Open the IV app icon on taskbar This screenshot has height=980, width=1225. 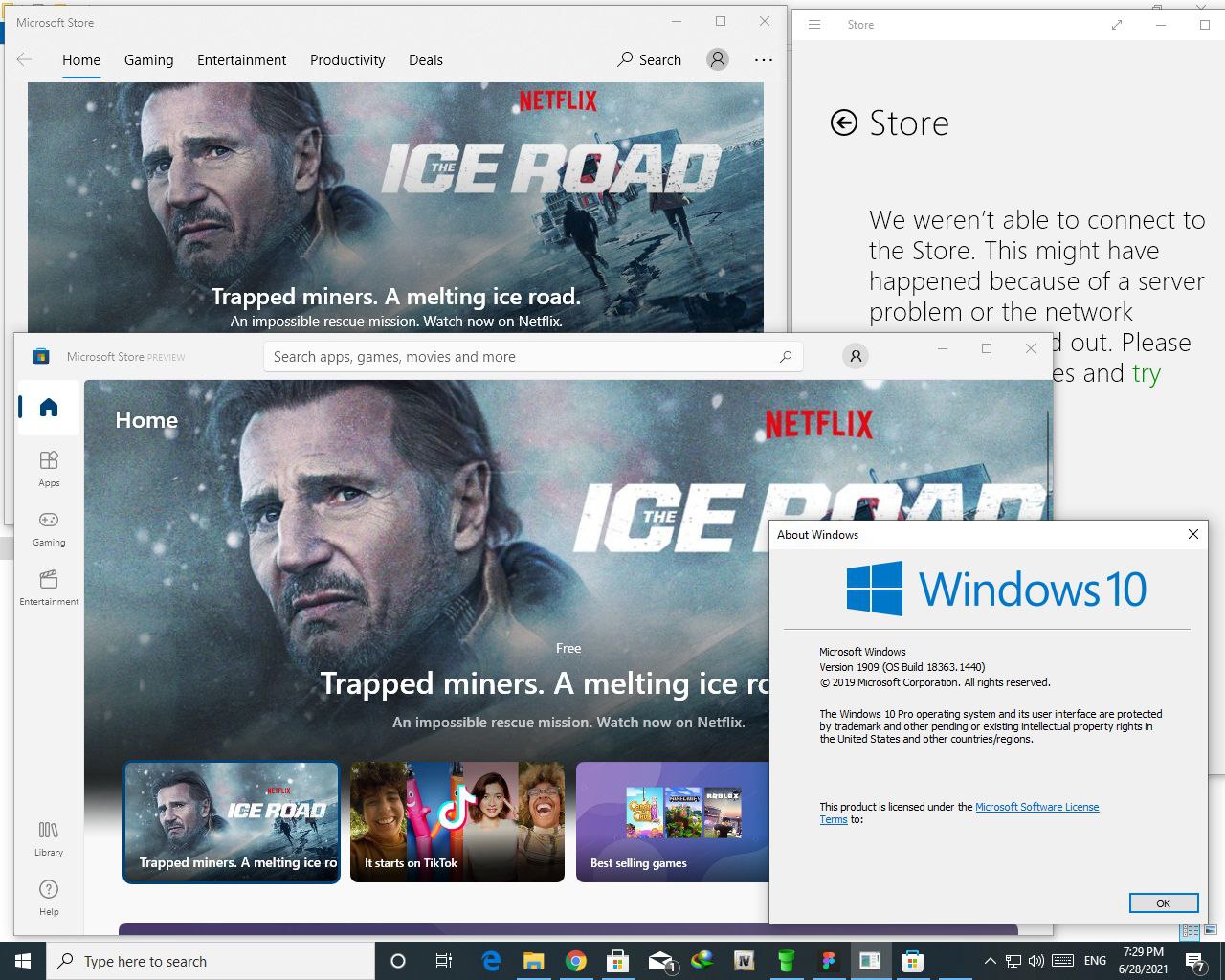point(744,961)
